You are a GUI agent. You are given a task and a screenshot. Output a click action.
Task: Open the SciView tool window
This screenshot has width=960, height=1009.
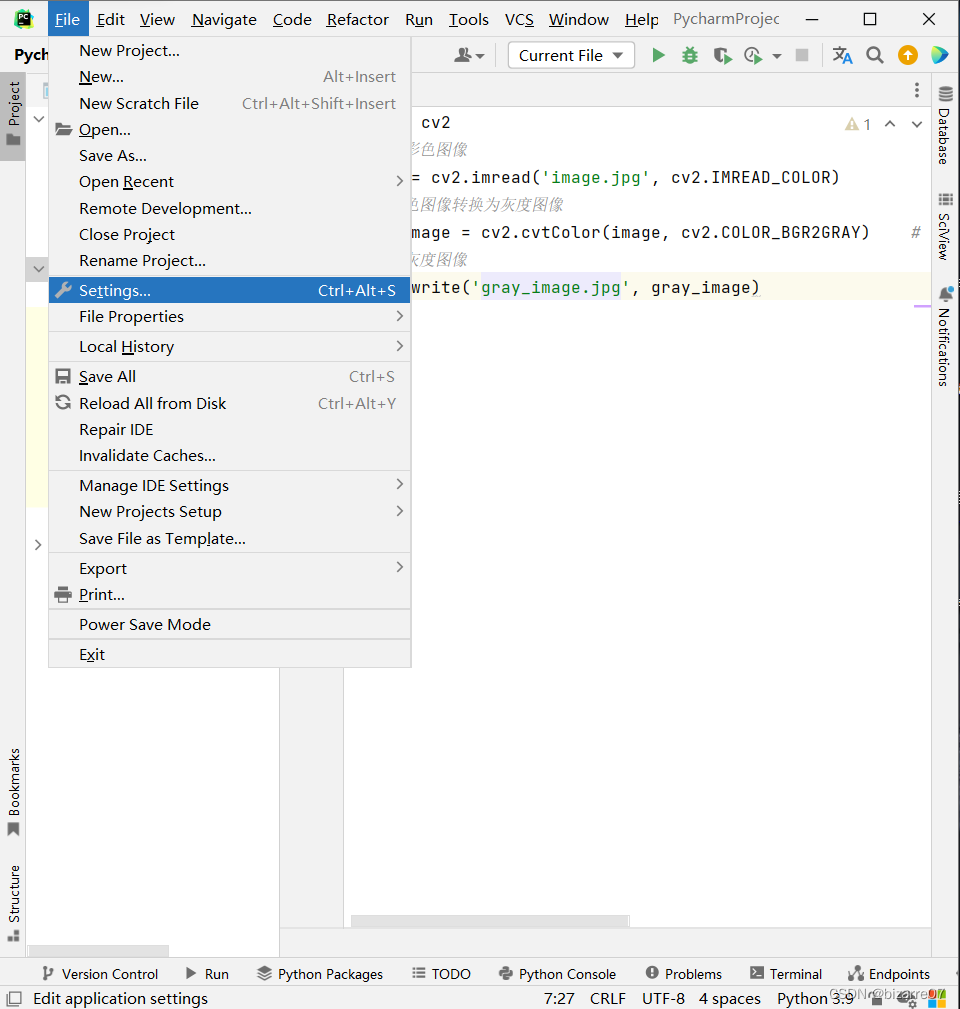945,226
